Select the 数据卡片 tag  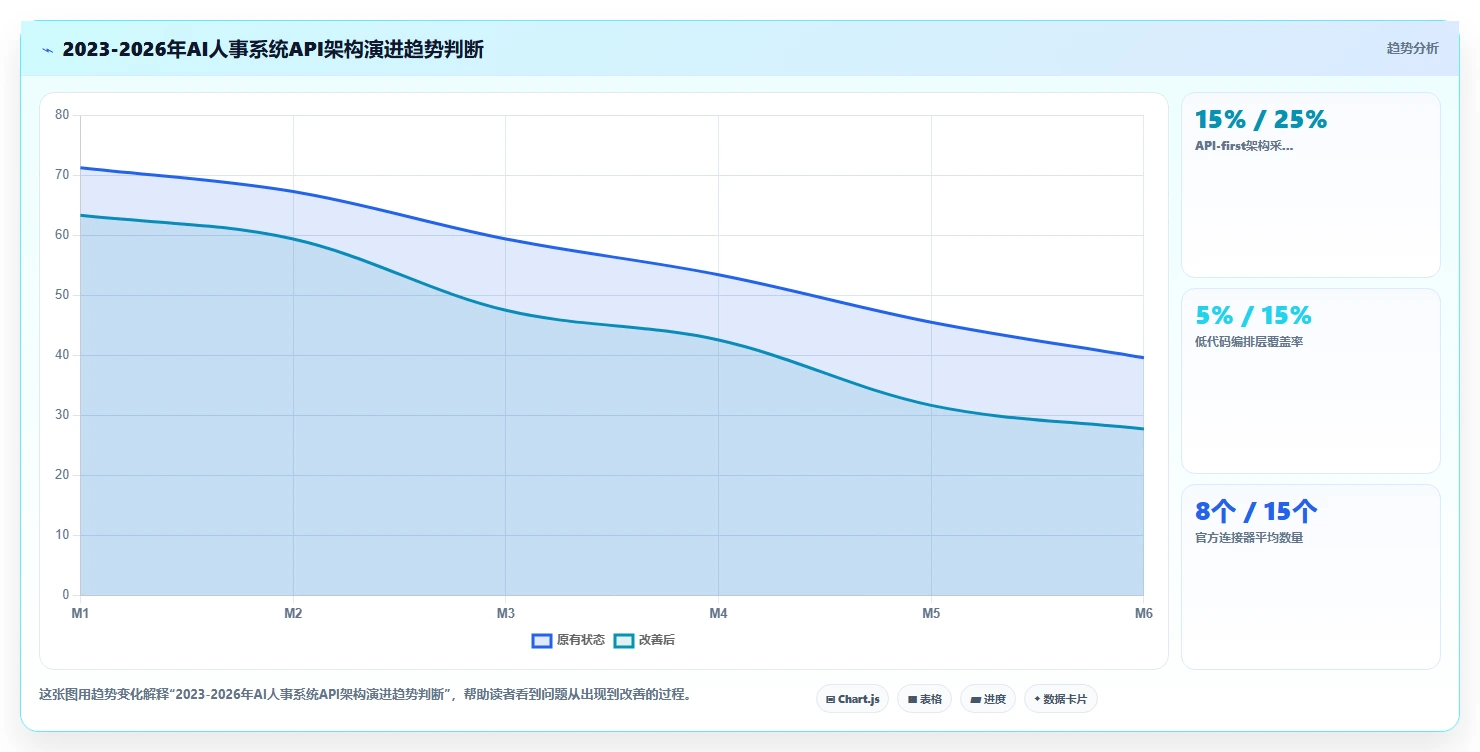(1060, 699)
